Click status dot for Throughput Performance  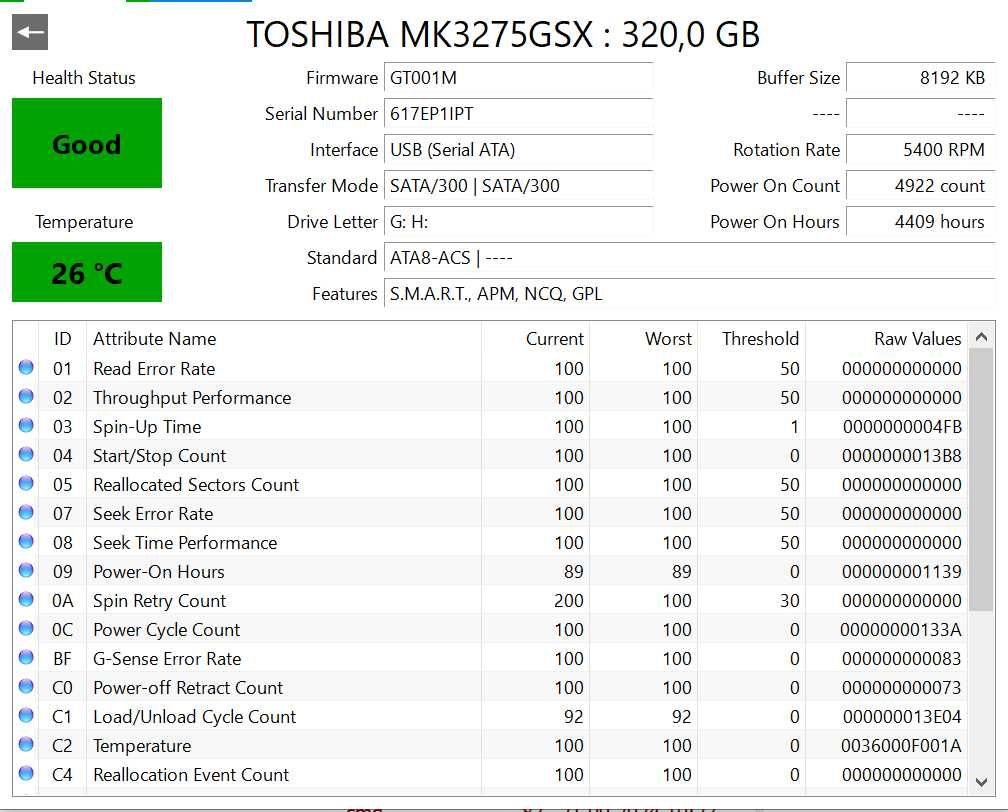click(26, 396)
